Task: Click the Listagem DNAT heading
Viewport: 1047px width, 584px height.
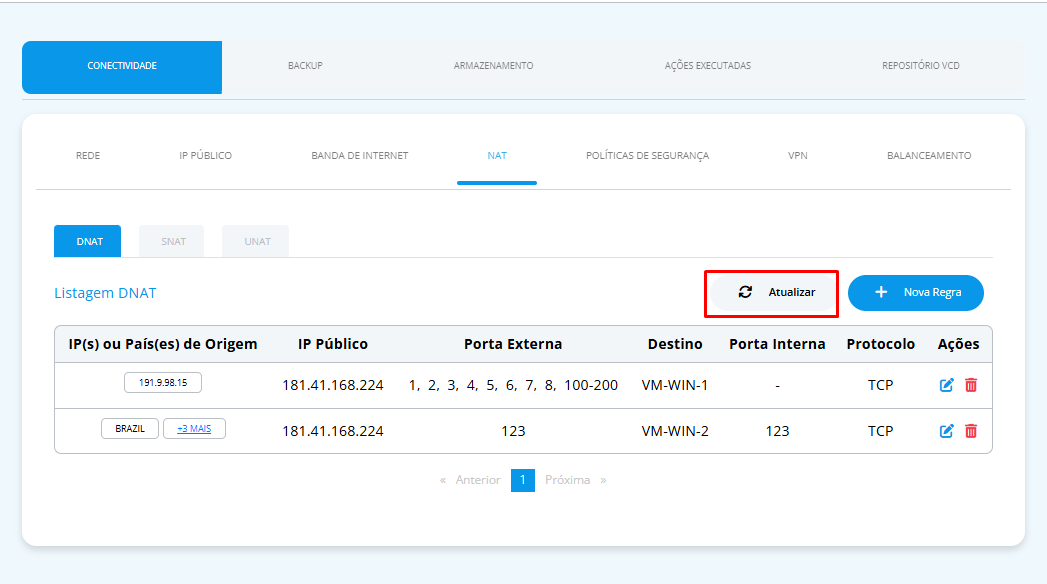Action: 105,293
